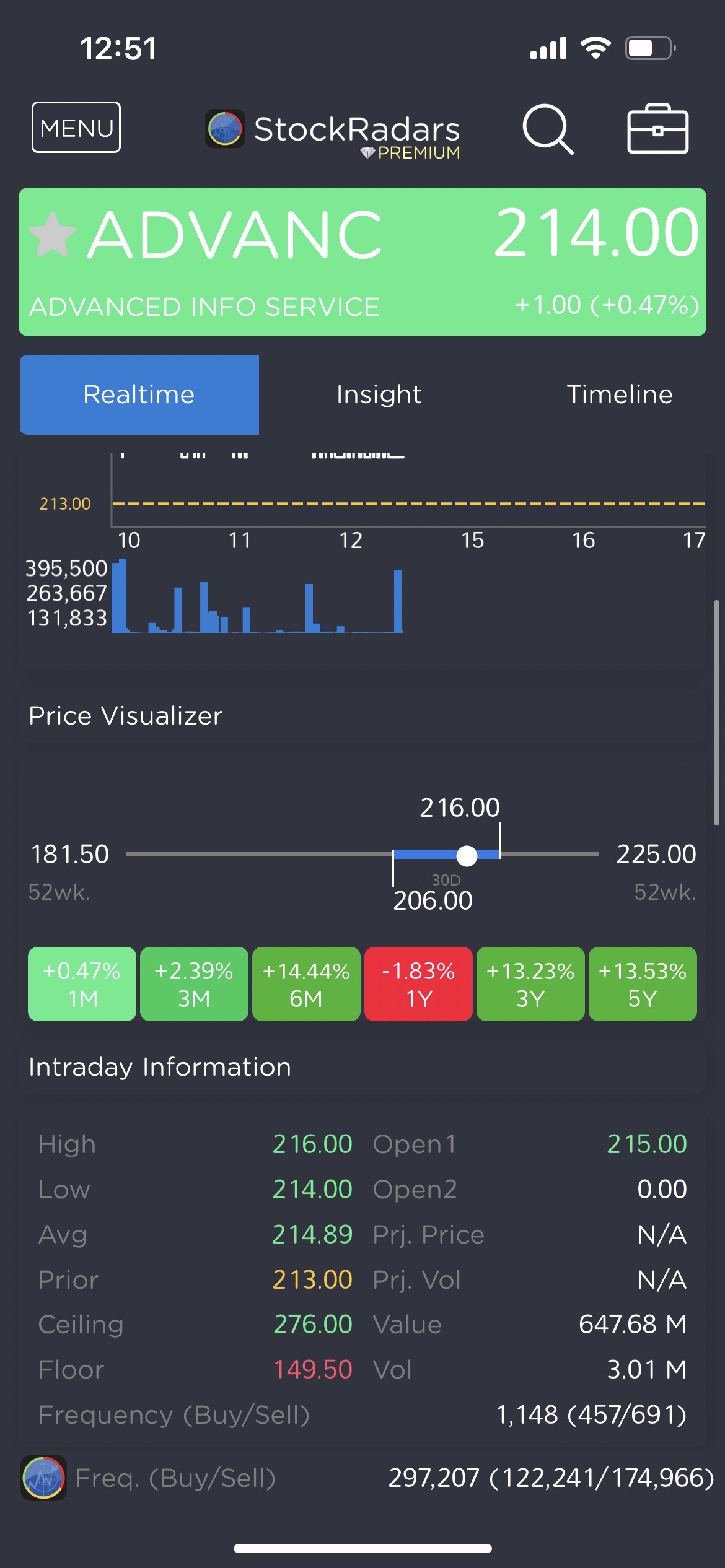725x1568 pixels.
Task: Select the -1.83% 1Y performance tile
Action: [418, 984]
